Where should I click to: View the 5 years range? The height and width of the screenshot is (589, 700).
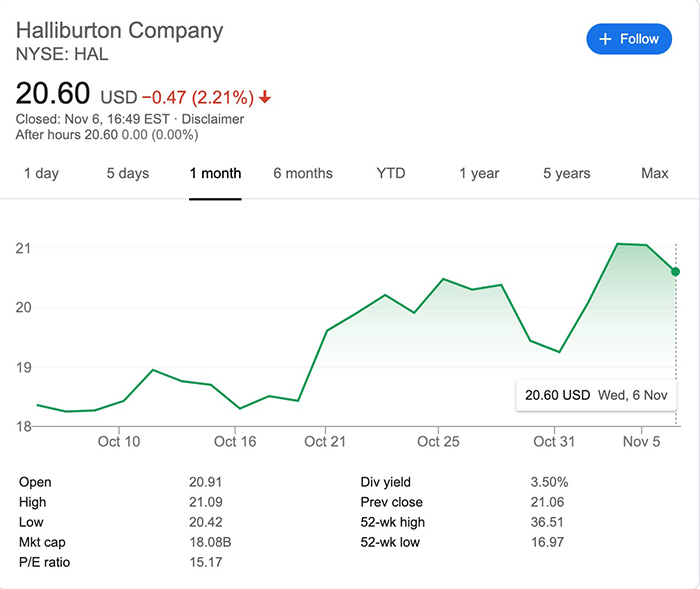567,173
